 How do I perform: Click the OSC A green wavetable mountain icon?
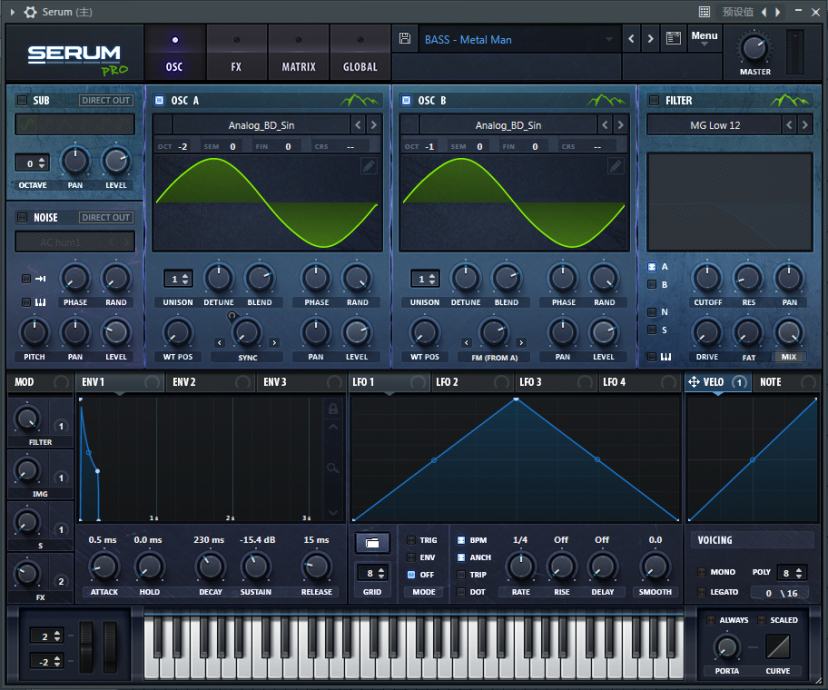360,100
